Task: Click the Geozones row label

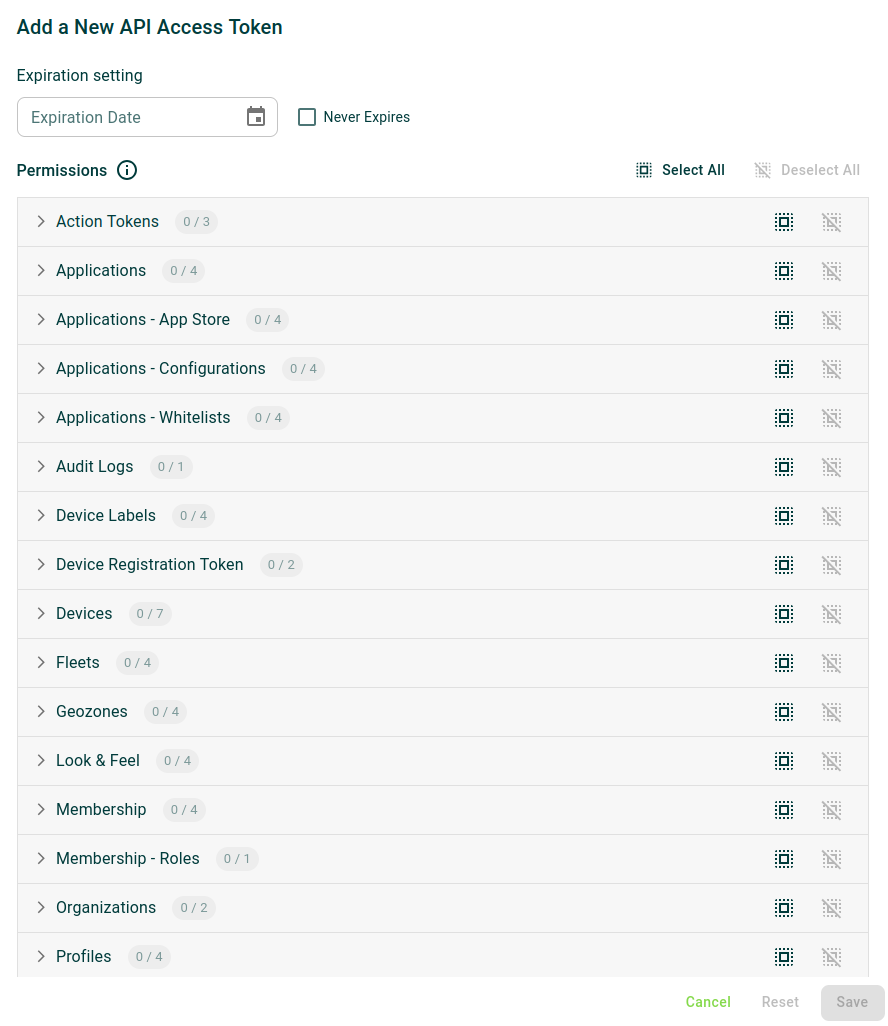Action: click(92, 711)
